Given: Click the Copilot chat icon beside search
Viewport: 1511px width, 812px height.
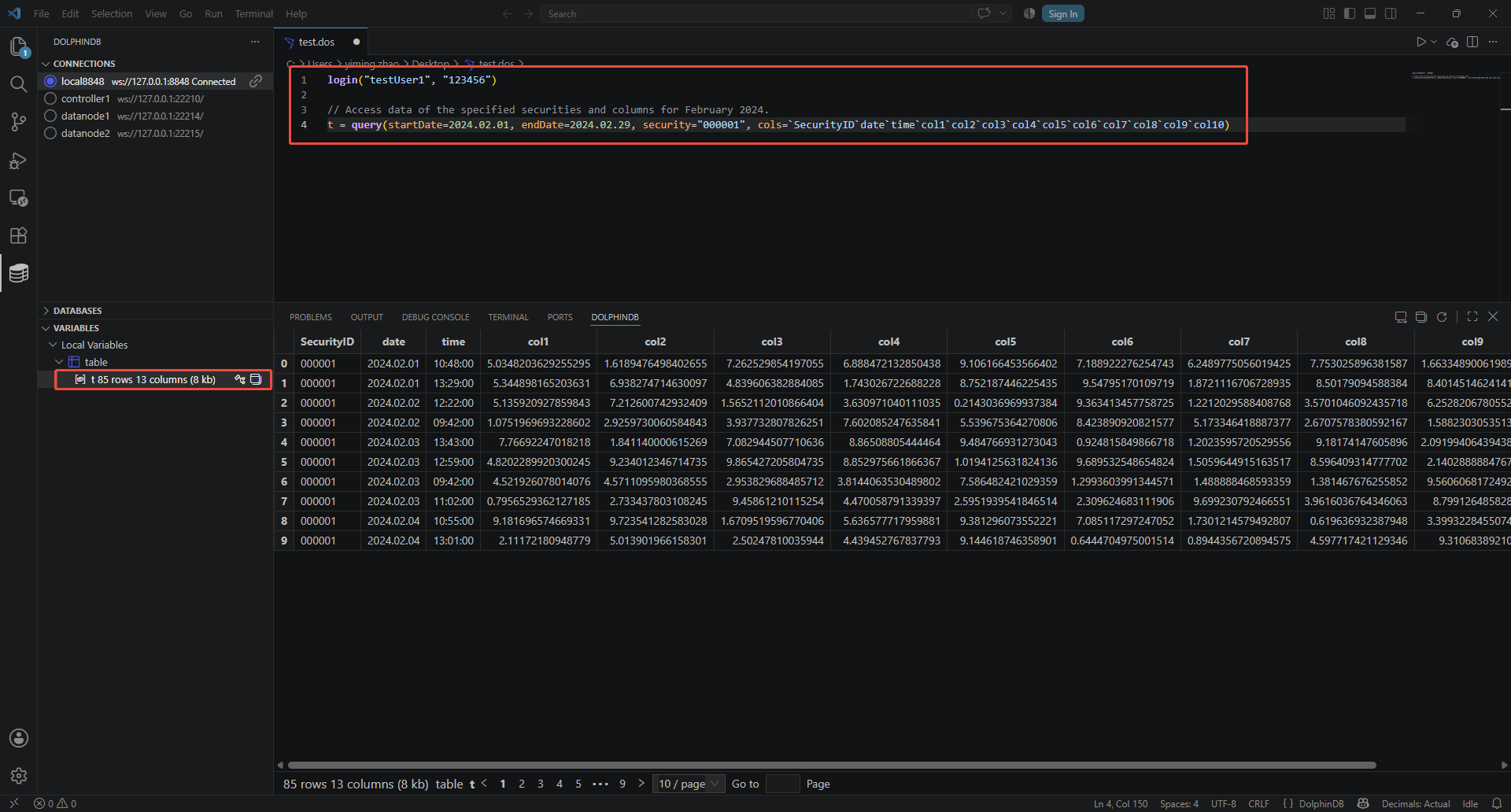Looking at the screenshot, I should (984, 13).
